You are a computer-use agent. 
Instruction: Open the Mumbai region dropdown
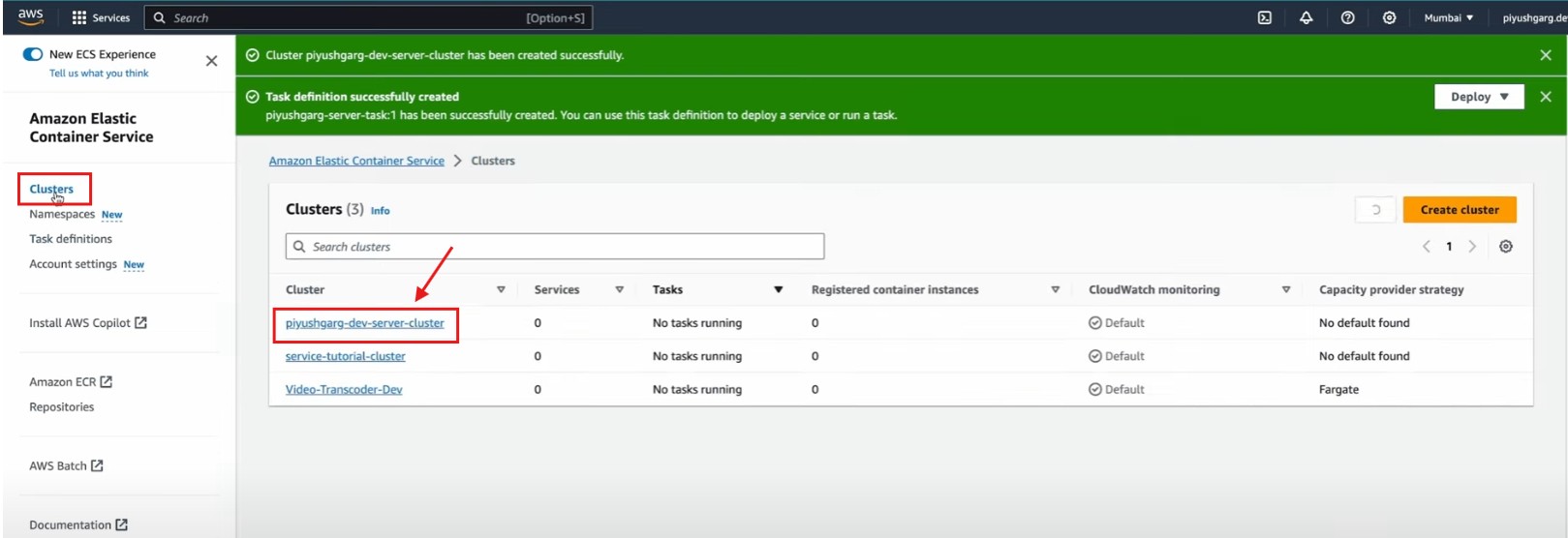pos(1448,17)
